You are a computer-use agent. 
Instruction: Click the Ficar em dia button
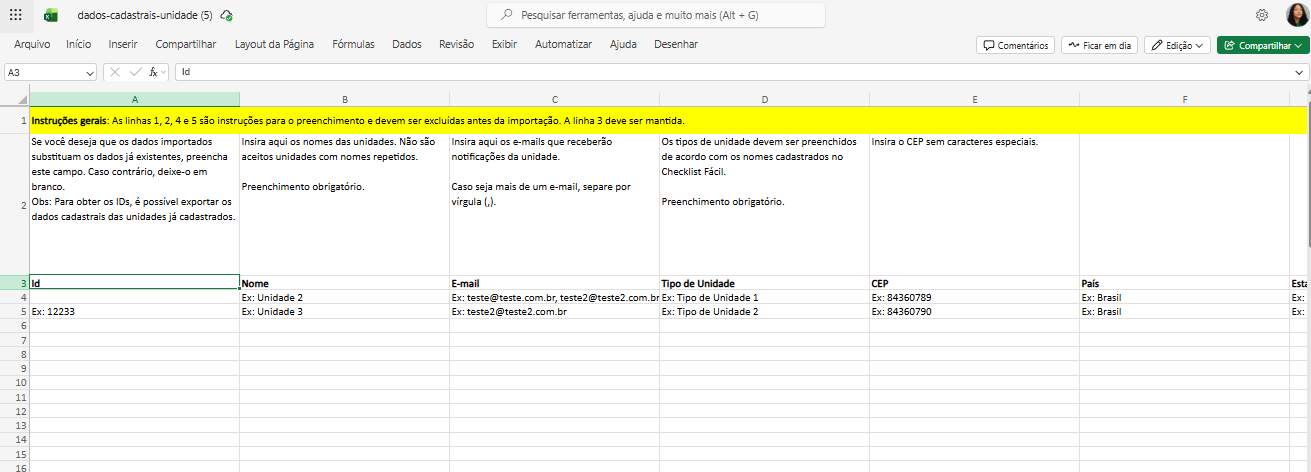[1100, 45]
